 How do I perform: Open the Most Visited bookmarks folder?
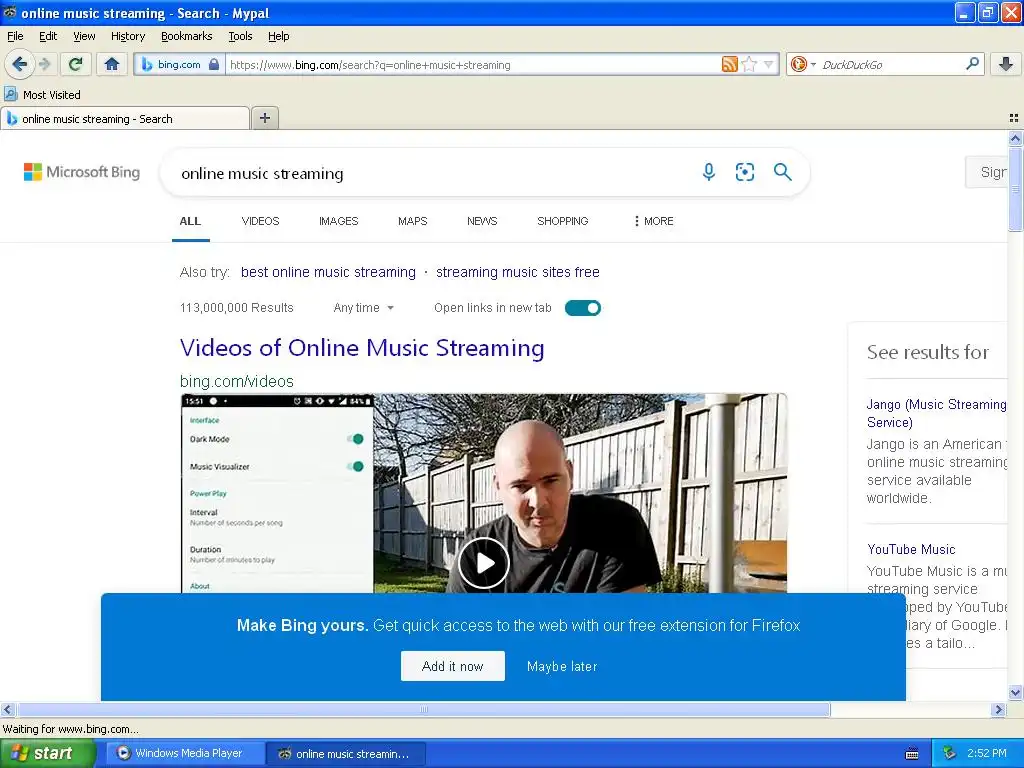pyautogui.click(x=42, y=95)
